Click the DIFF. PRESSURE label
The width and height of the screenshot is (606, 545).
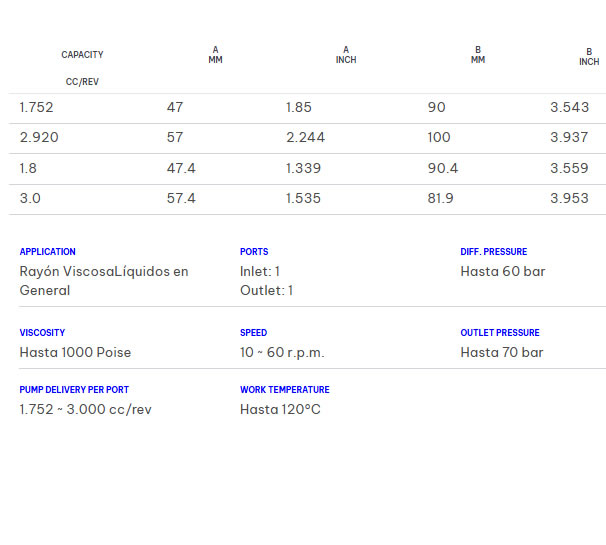click(x=493, y=252)
